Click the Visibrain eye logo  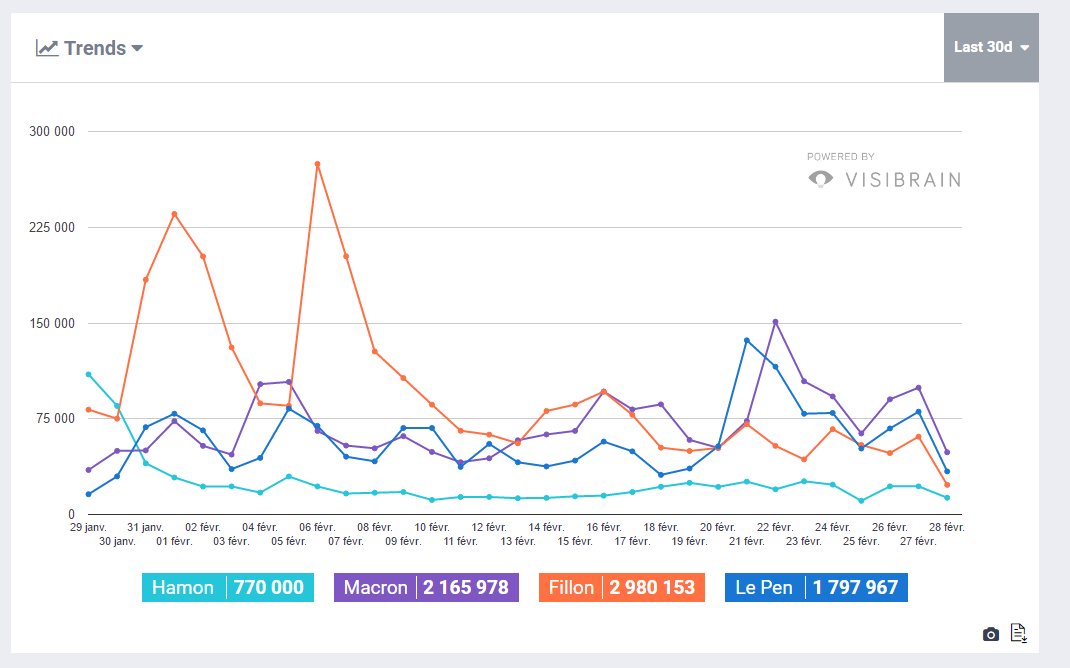coord(821,179)
